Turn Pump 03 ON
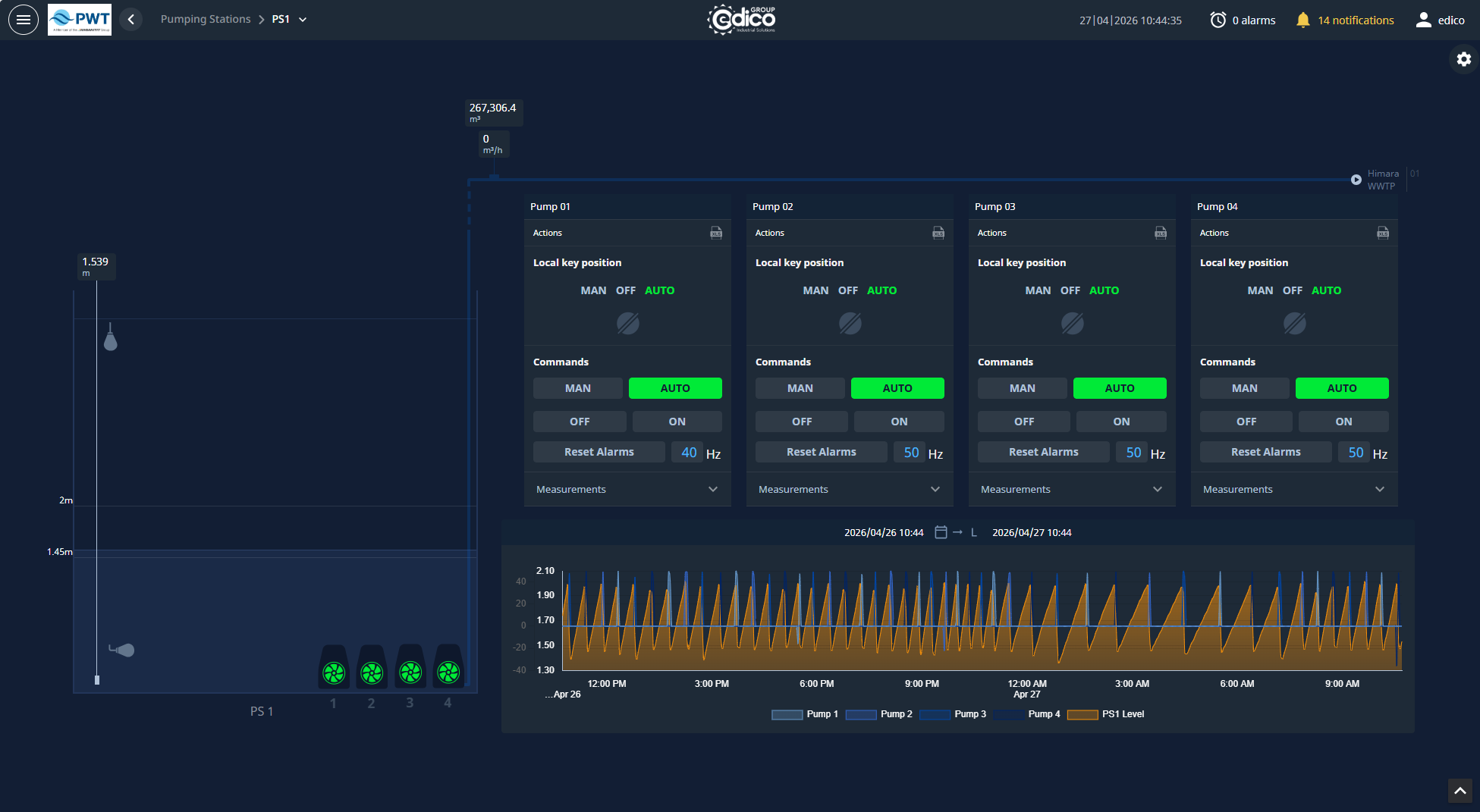Viewport: 1480px width, 812px height. coord(1120,422)
